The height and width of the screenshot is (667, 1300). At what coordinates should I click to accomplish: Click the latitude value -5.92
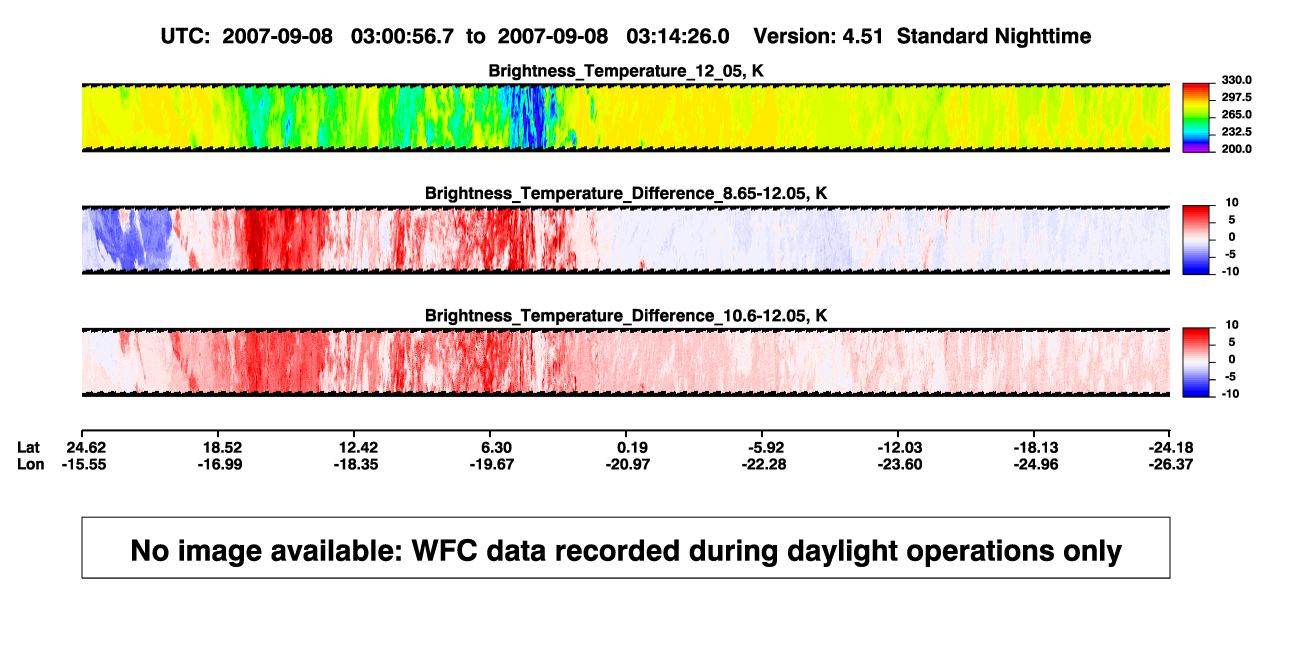tap(765, 447)
